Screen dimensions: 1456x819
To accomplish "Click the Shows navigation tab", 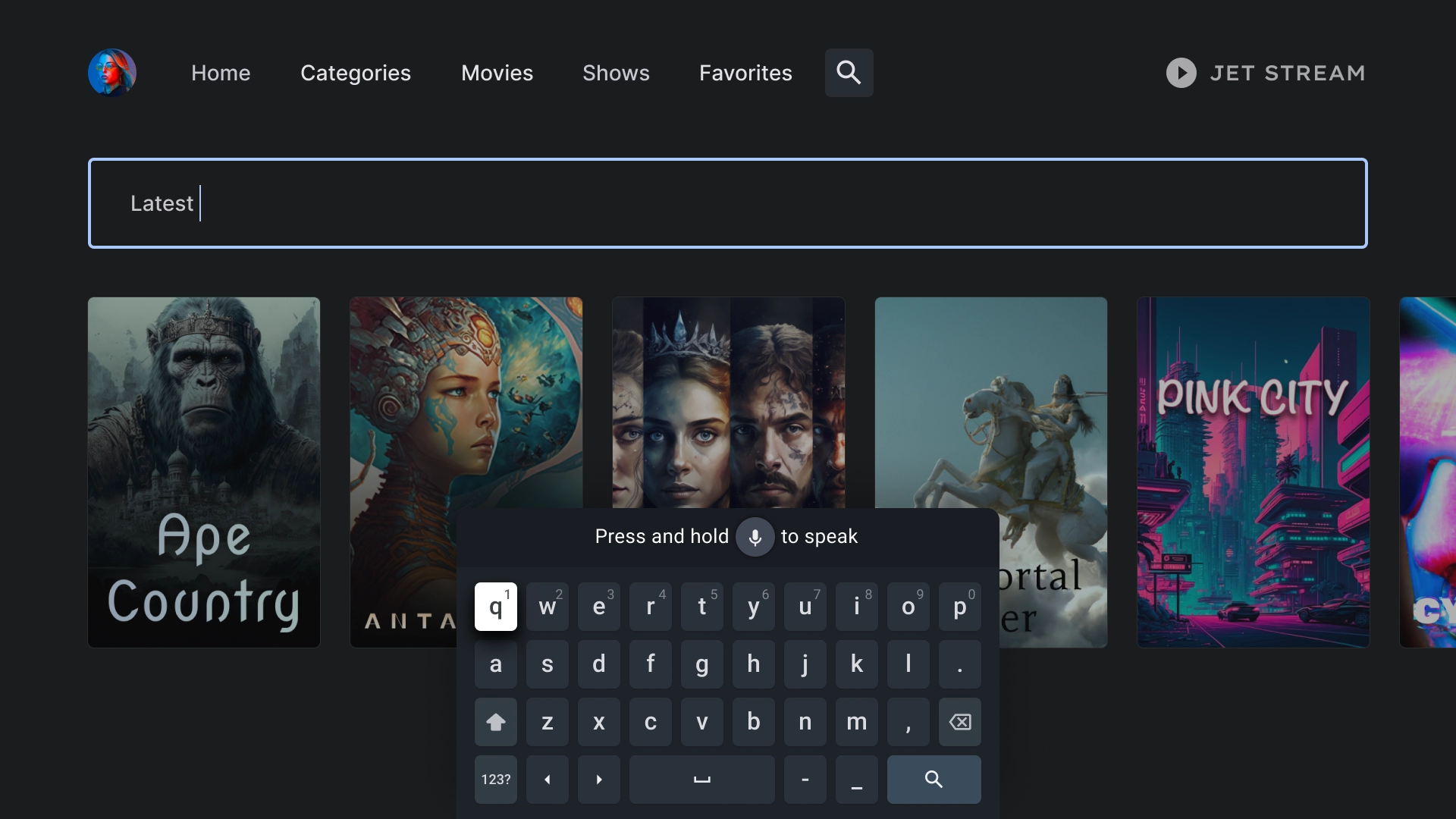I will point(615,72).
